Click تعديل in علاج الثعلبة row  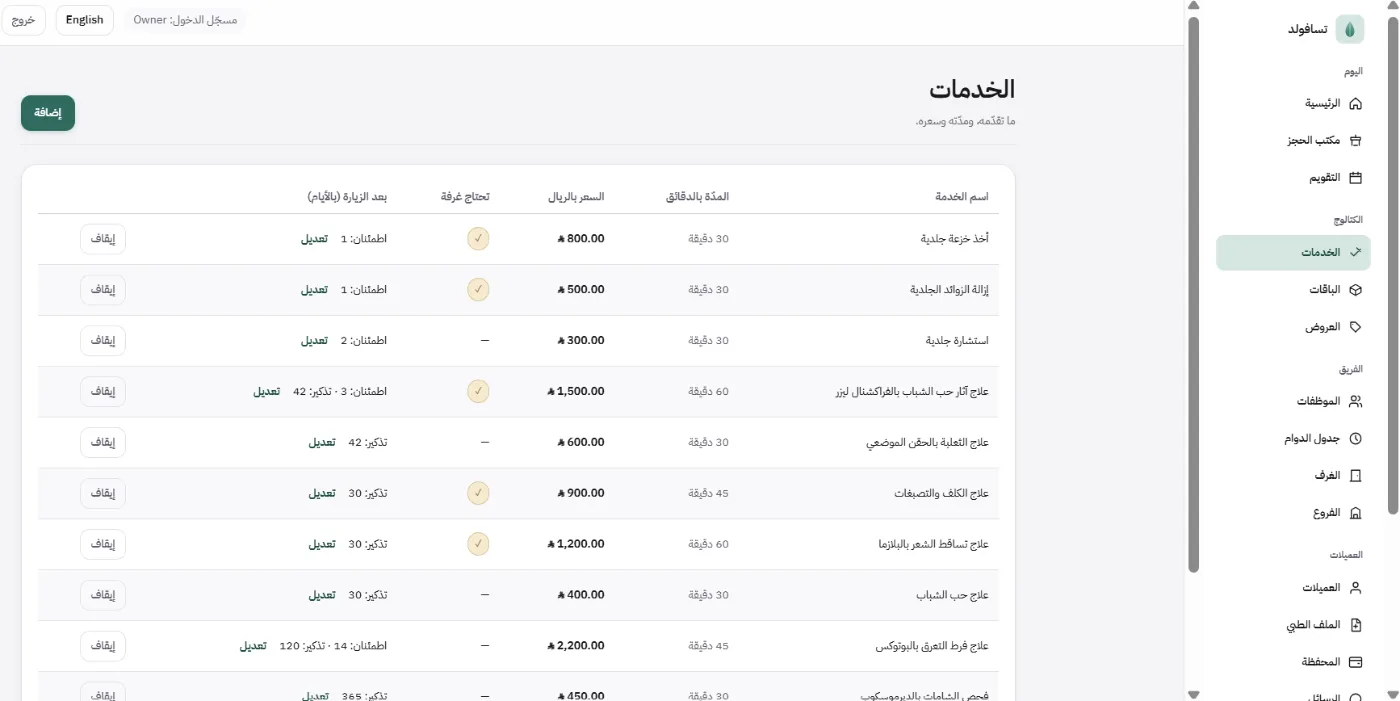(322, 442)
